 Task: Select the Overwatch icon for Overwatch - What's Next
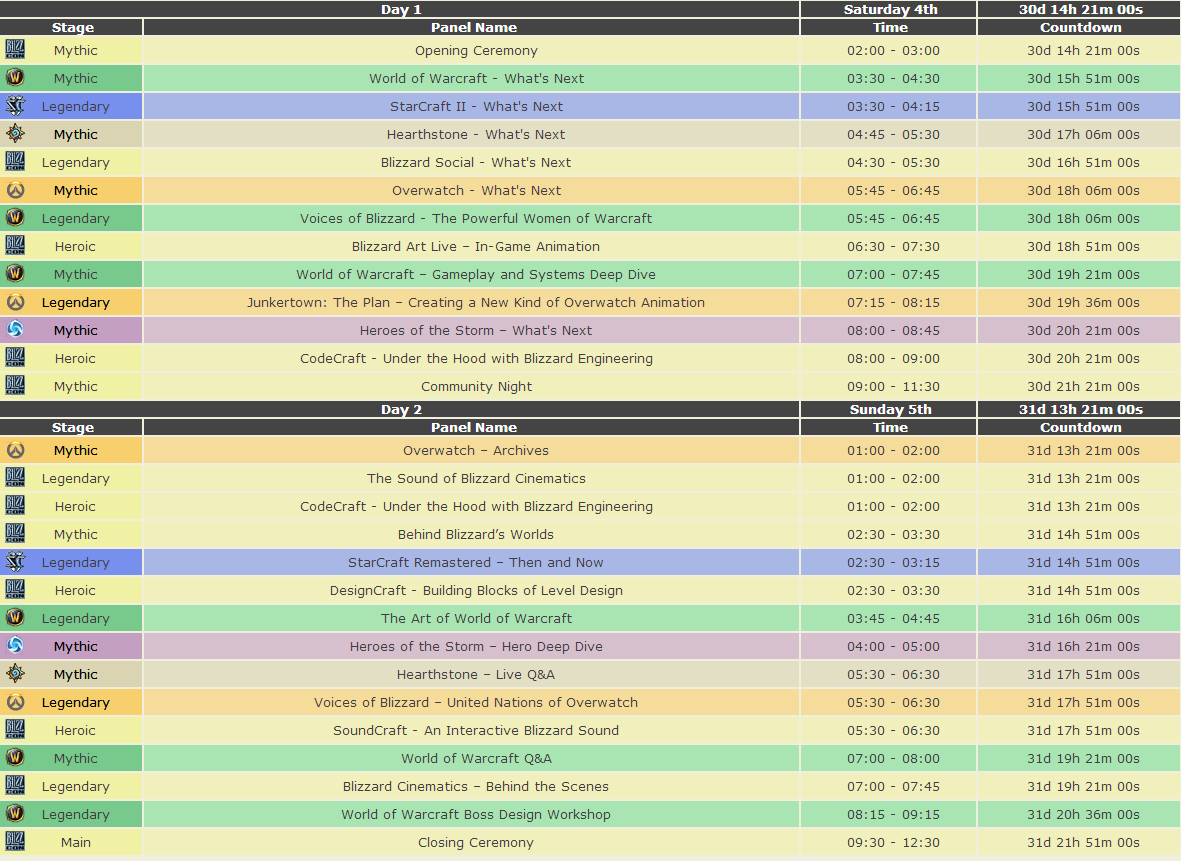[x=15, y=190]
